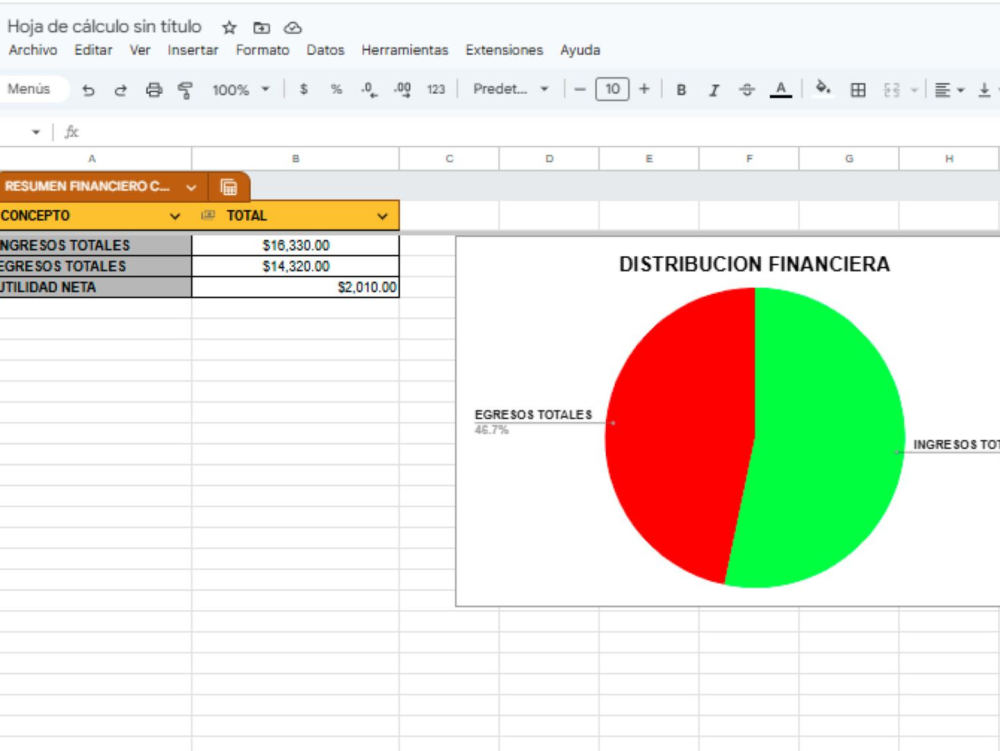Check cloud save status icon
Screen dimensions: 1000x751
tap(293, 27)
